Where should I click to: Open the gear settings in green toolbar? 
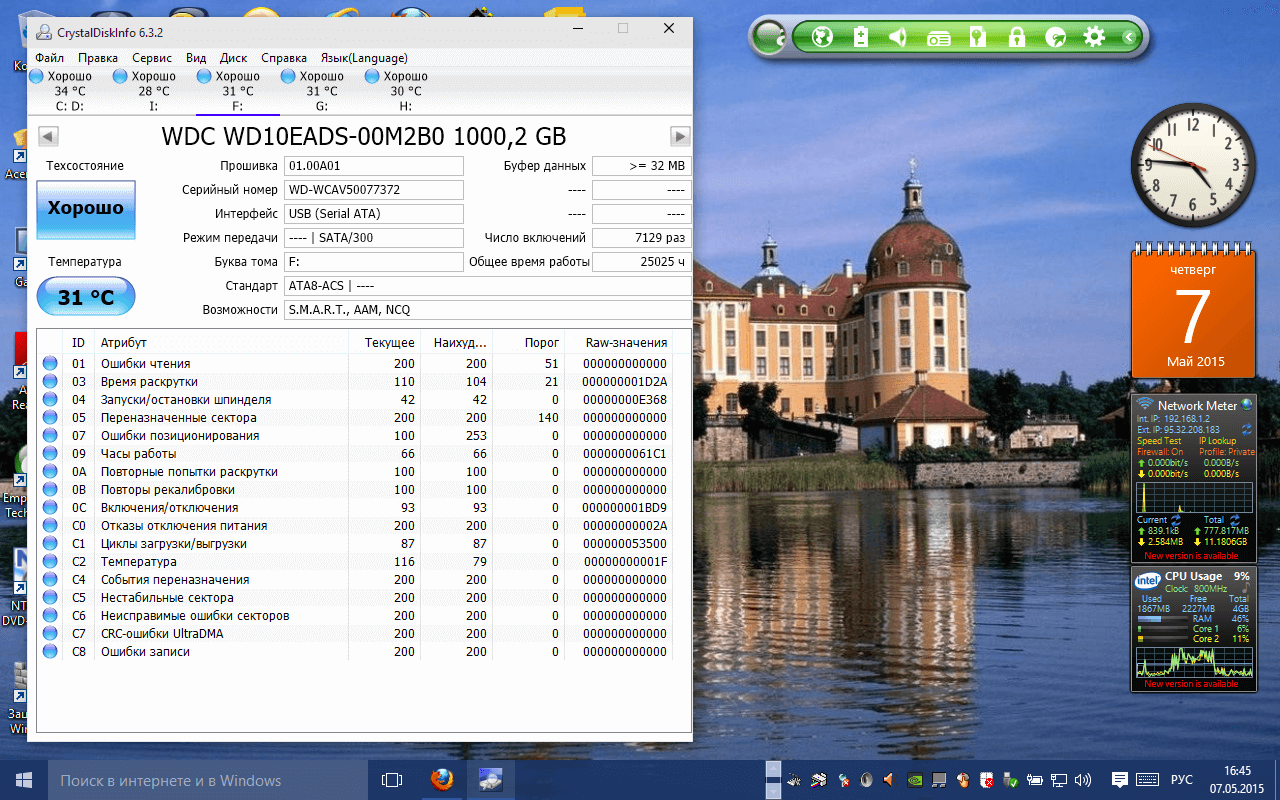pyautogui.click(x=1094, y=38)
